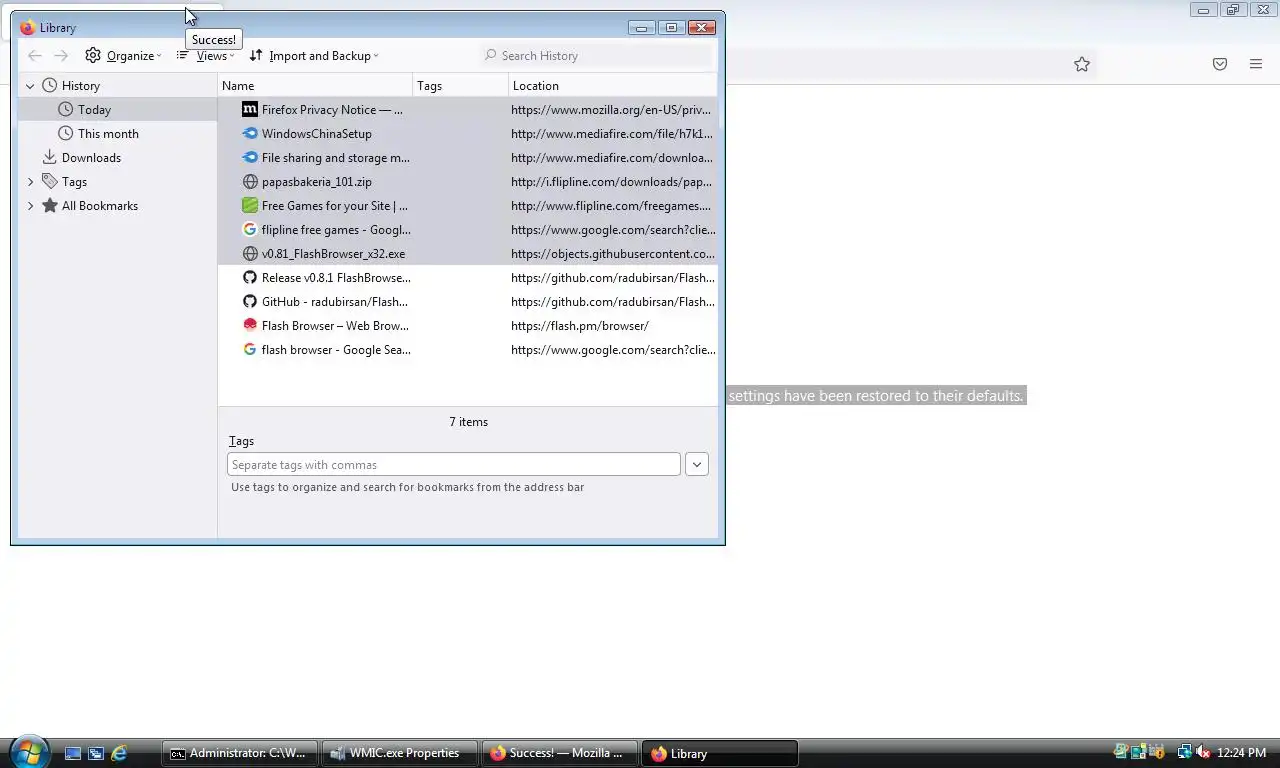Switch to WMIC.exe Properties taskbar button
The width and height of the screenshot is (1280, 768).
[400, 753]
